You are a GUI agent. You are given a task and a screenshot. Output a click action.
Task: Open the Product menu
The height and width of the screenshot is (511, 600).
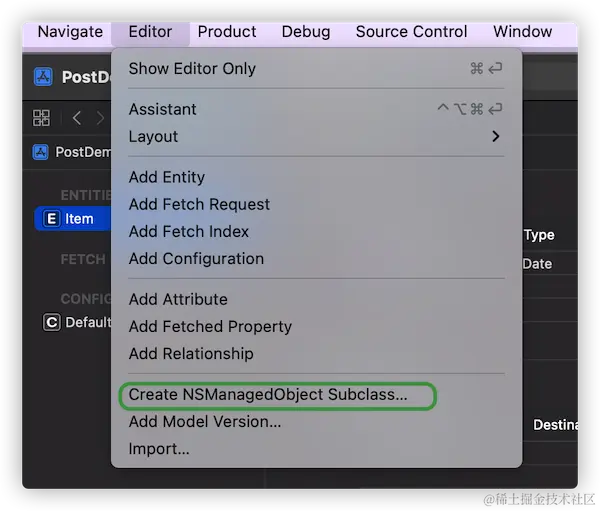click(227, 32)
